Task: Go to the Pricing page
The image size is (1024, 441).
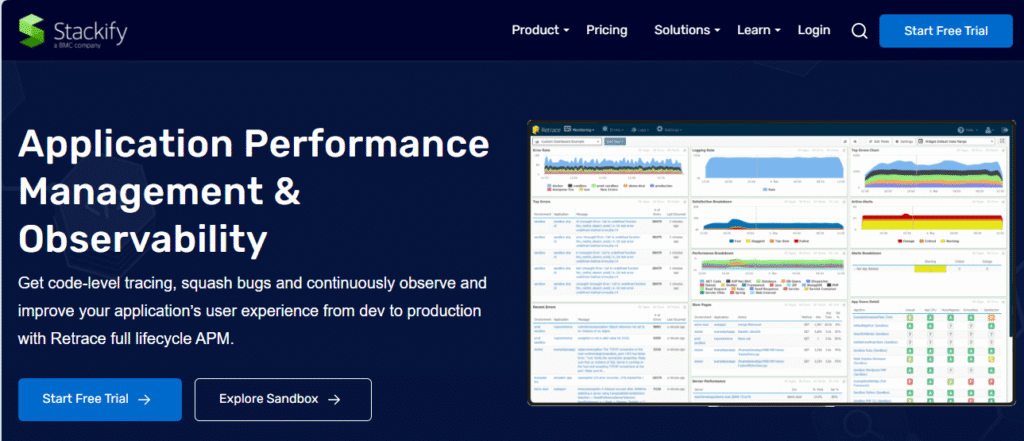Action: click(607, 30)
